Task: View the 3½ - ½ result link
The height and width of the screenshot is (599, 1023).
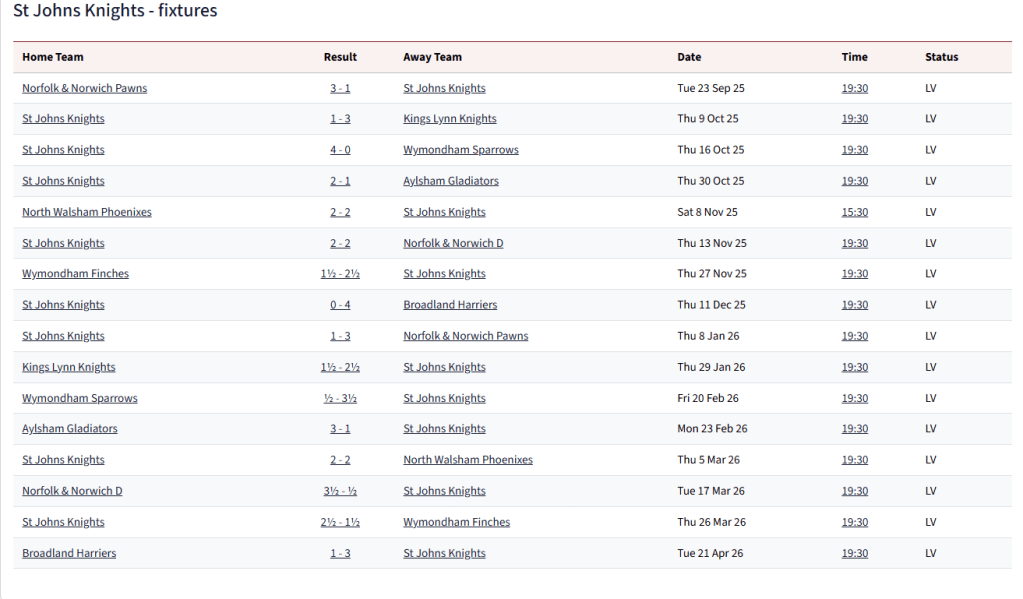Action: click(340, 491)
